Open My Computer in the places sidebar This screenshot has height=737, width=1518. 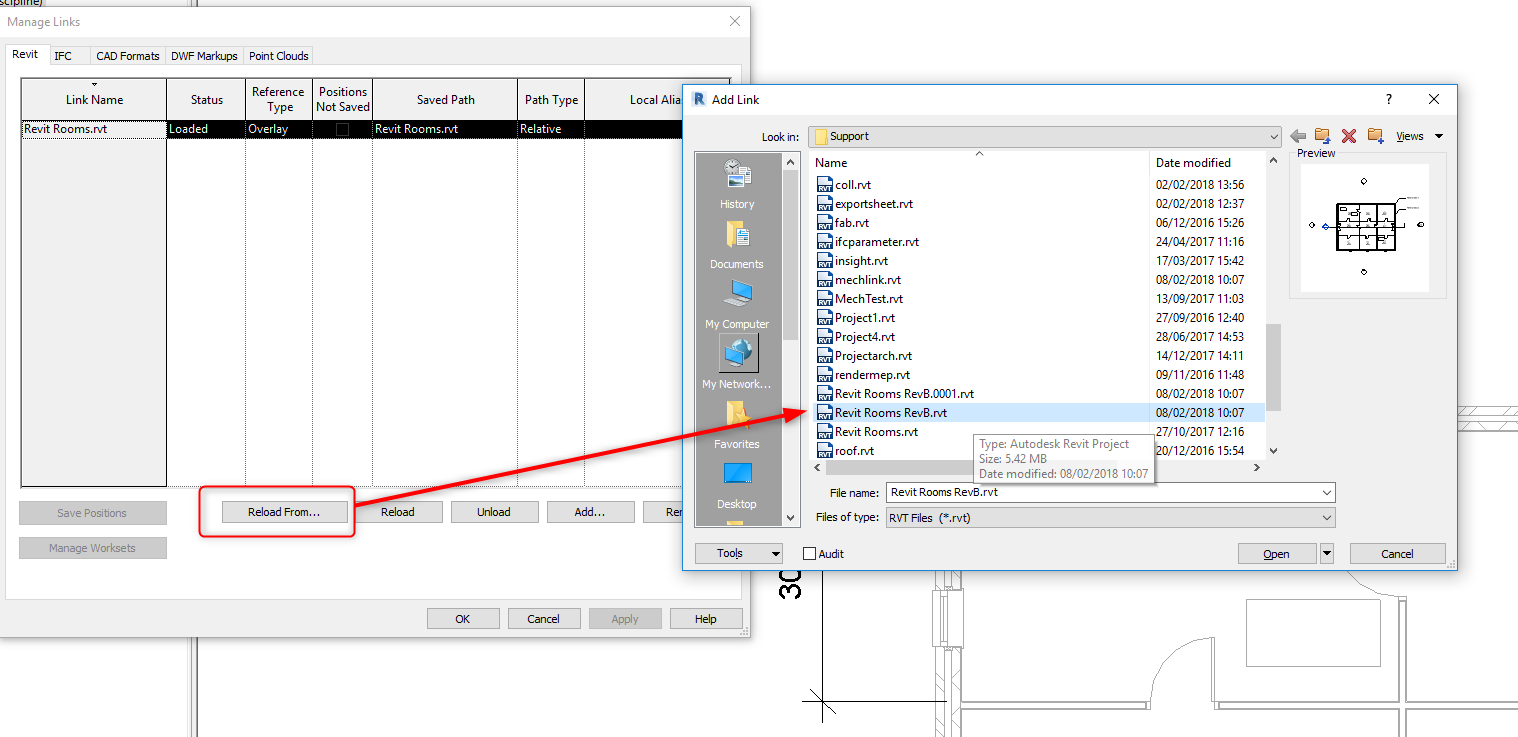pyautogui.click(x=737, y=304)
